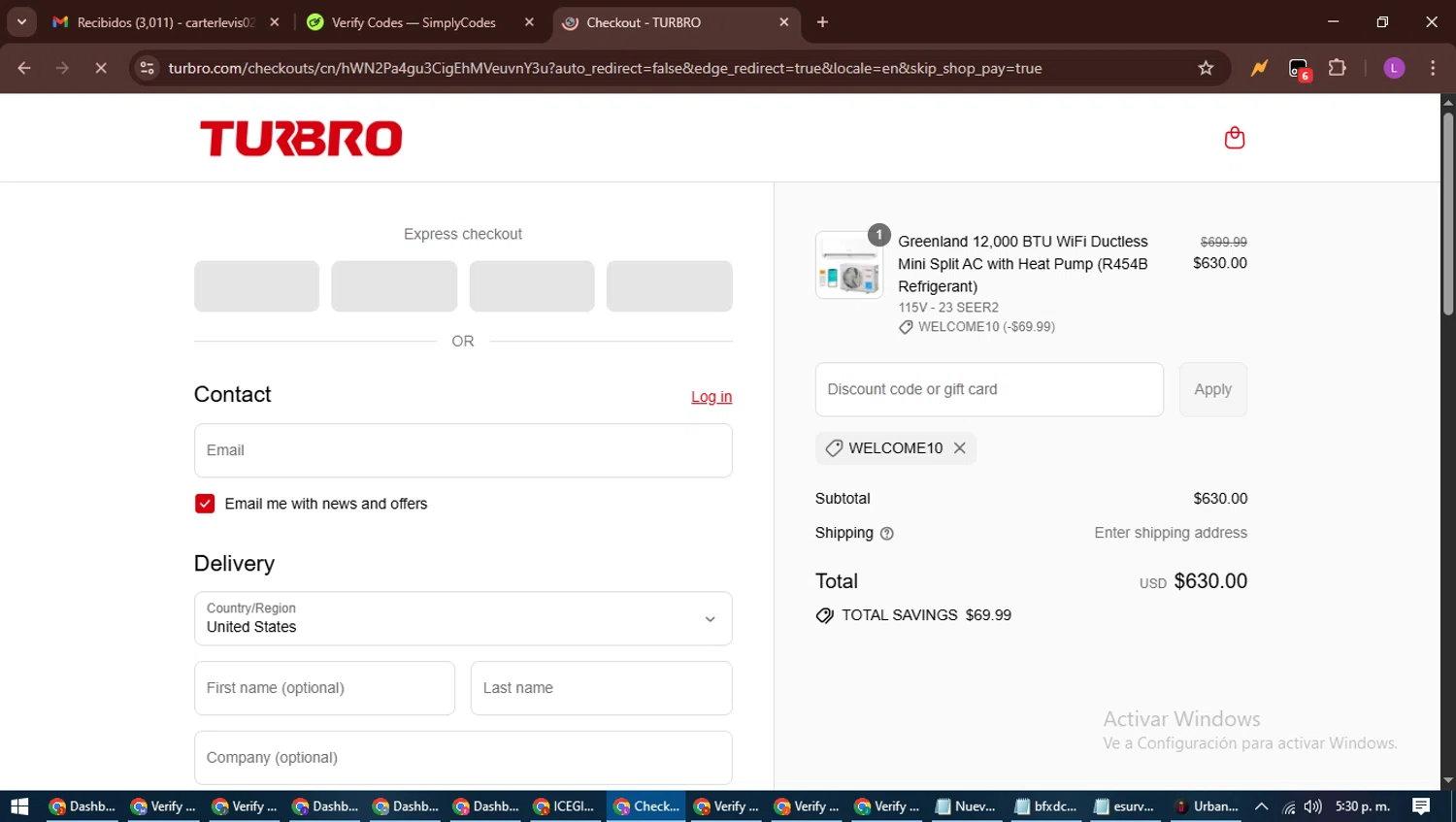Close the Checkout TURBRO tab
1456x822 pixels.
(x=783, y=22)
